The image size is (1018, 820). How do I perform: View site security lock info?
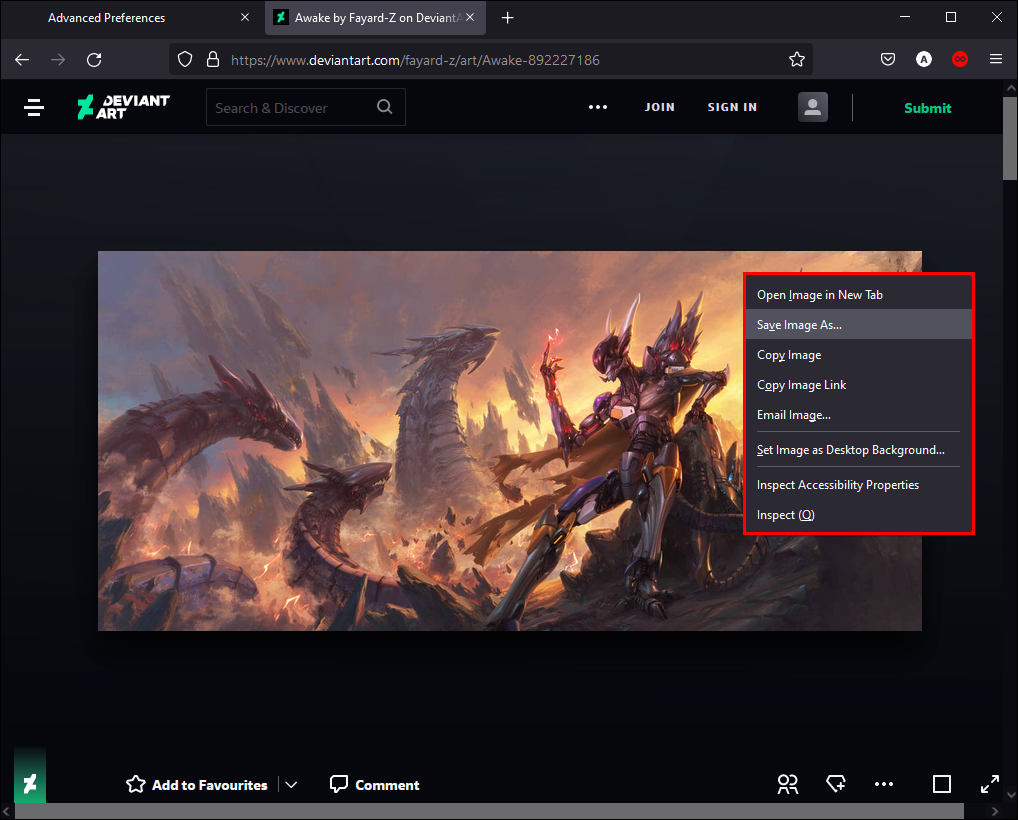point(212,60)
